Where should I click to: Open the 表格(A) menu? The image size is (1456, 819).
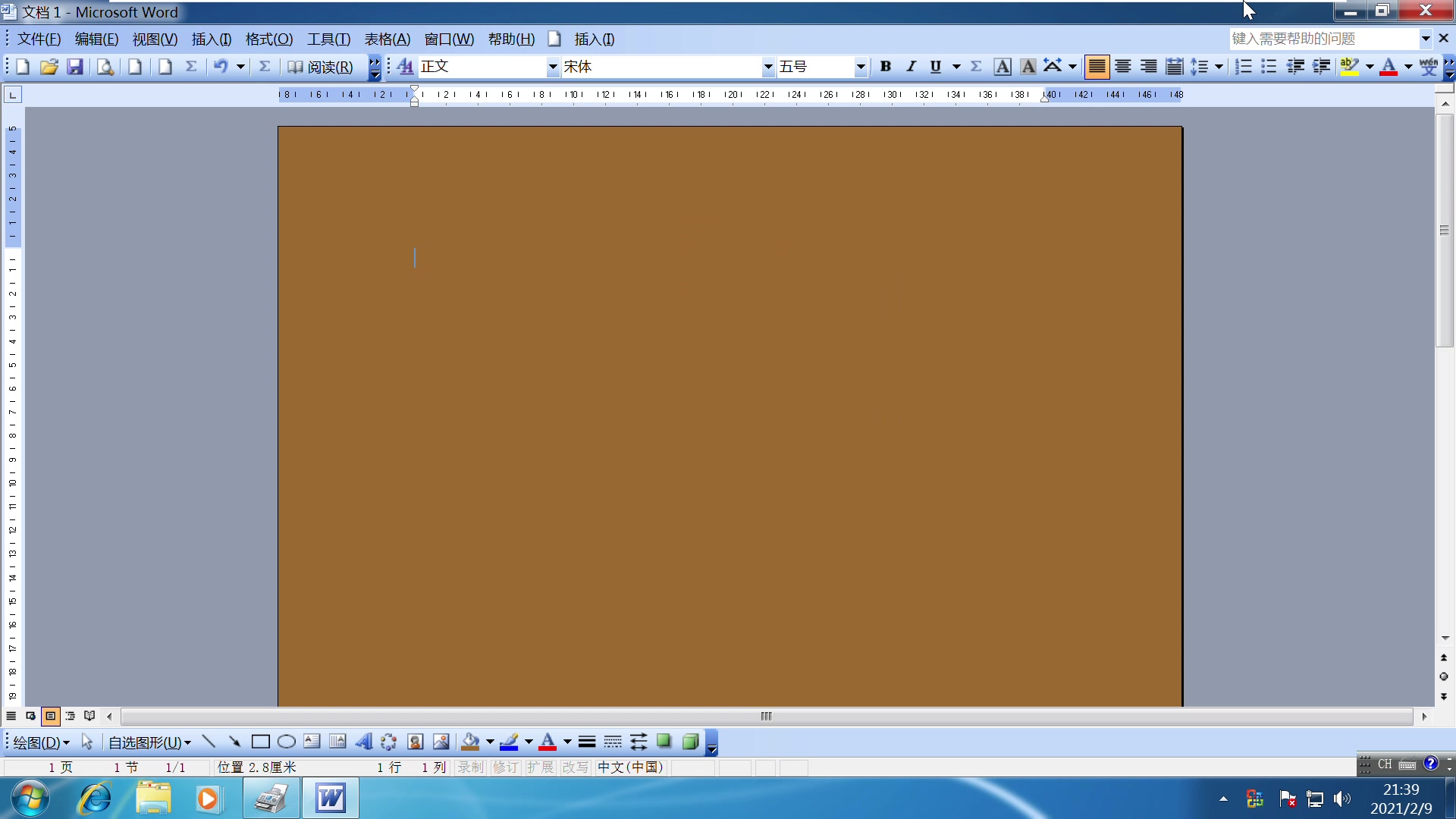click(x=387, y=39)
